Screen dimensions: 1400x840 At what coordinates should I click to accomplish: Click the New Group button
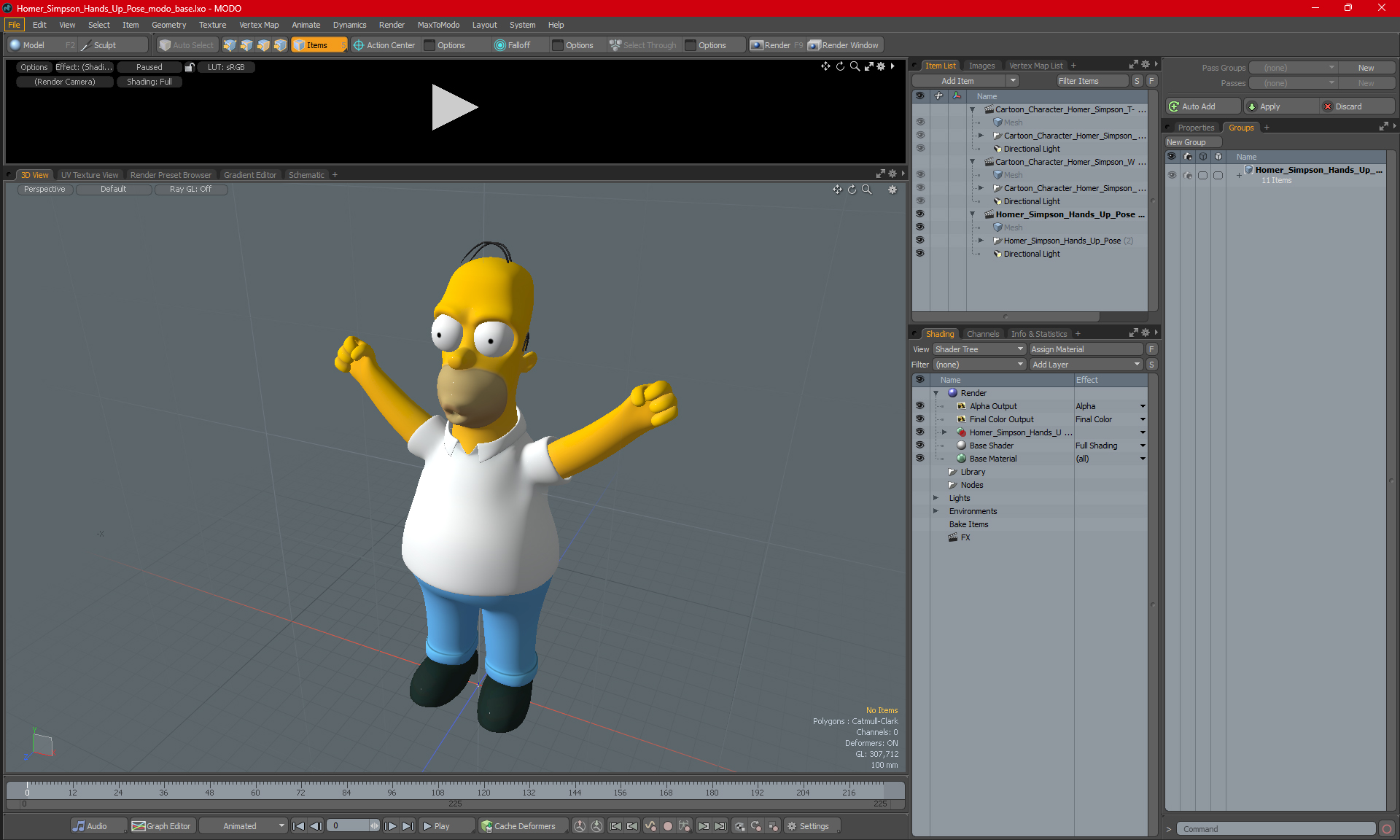click(x=1192, y=142)
